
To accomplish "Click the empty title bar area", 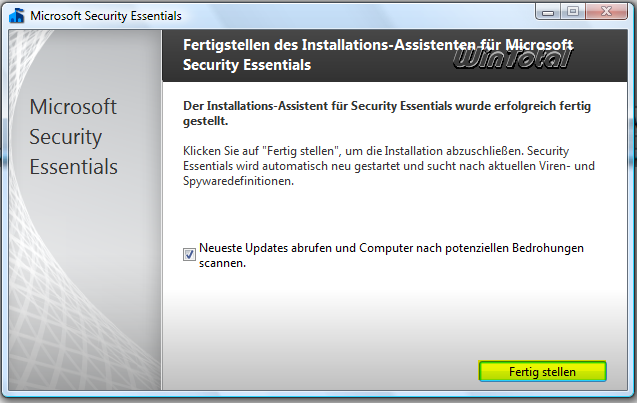I will pos(350,15).
